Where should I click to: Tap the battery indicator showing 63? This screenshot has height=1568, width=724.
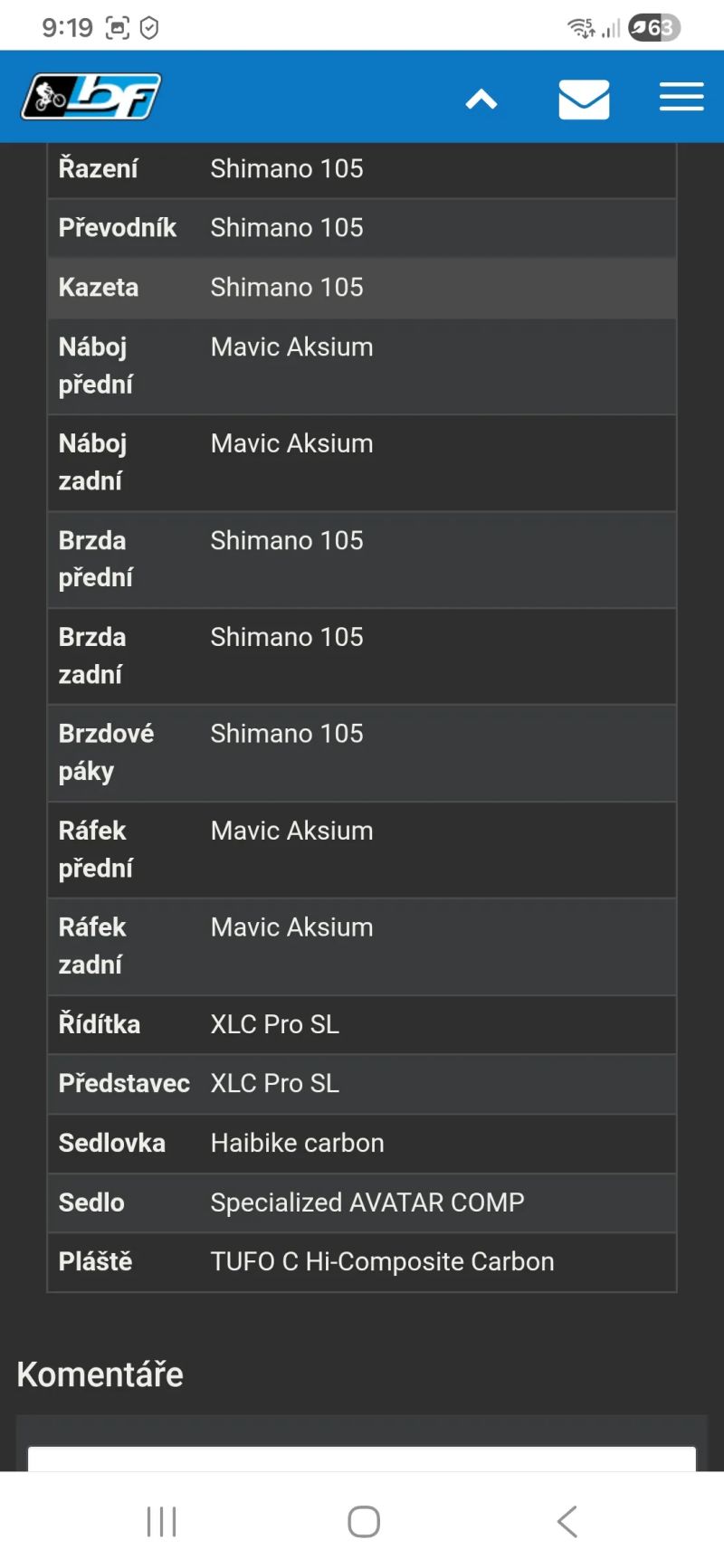tap(650, 27)
